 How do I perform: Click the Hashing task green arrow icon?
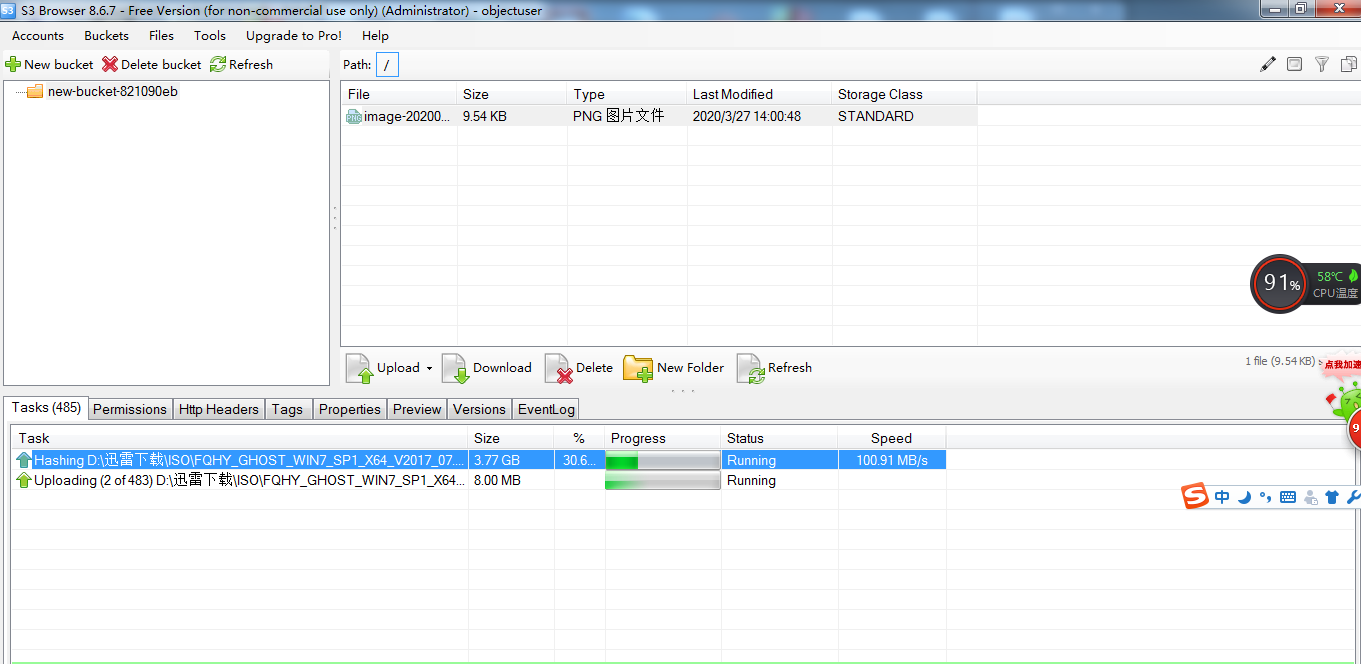point(24,460)
